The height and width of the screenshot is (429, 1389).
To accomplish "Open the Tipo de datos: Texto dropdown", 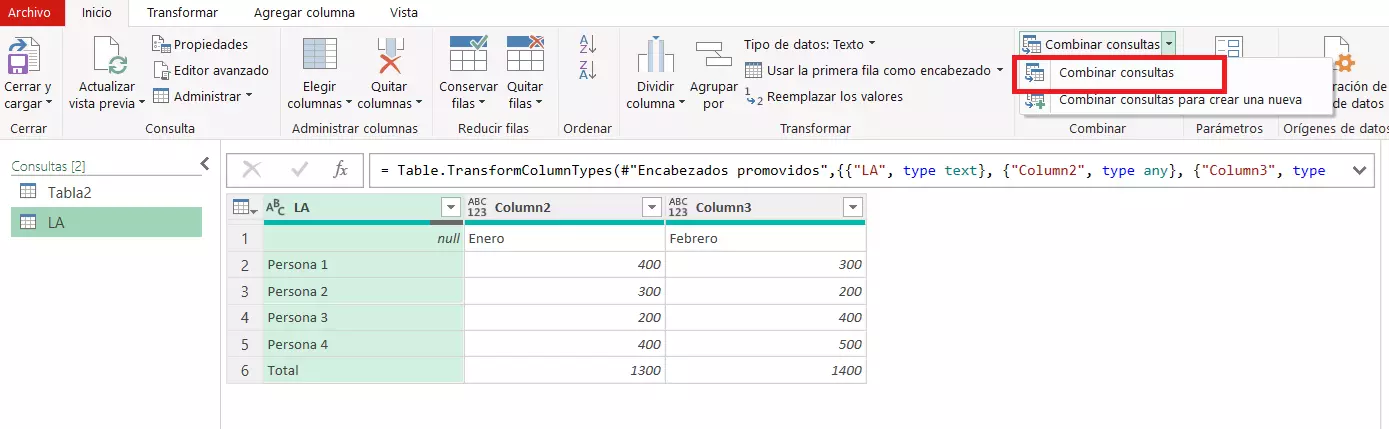I will coord(809,44).
